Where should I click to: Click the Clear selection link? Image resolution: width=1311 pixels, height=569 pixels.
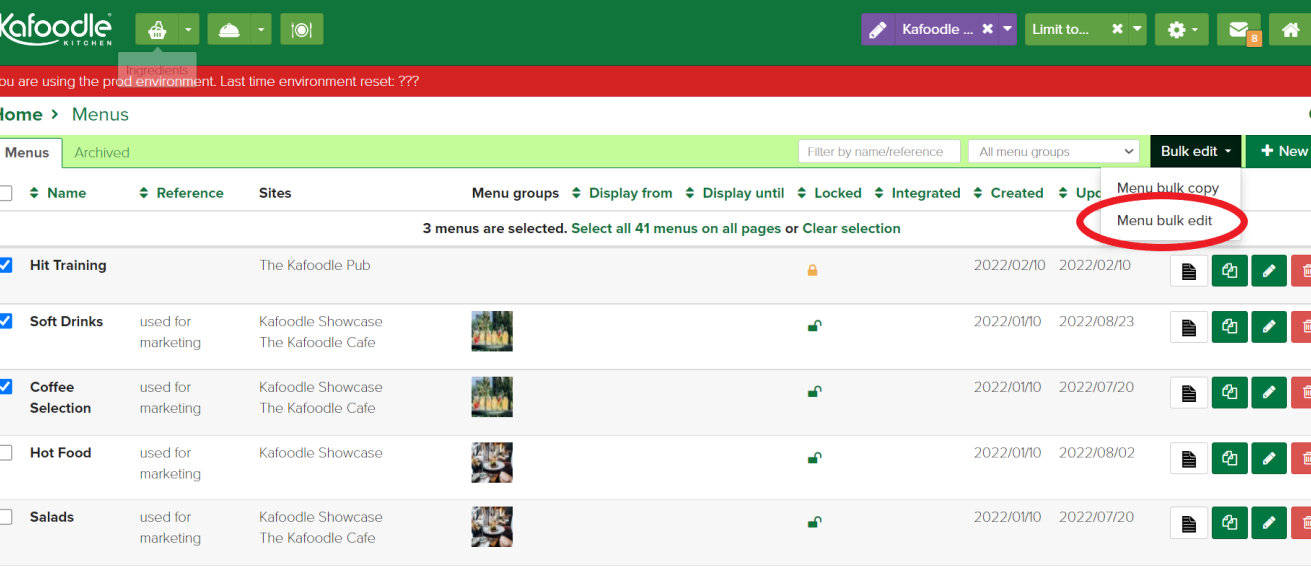click(x=851, y=228)
